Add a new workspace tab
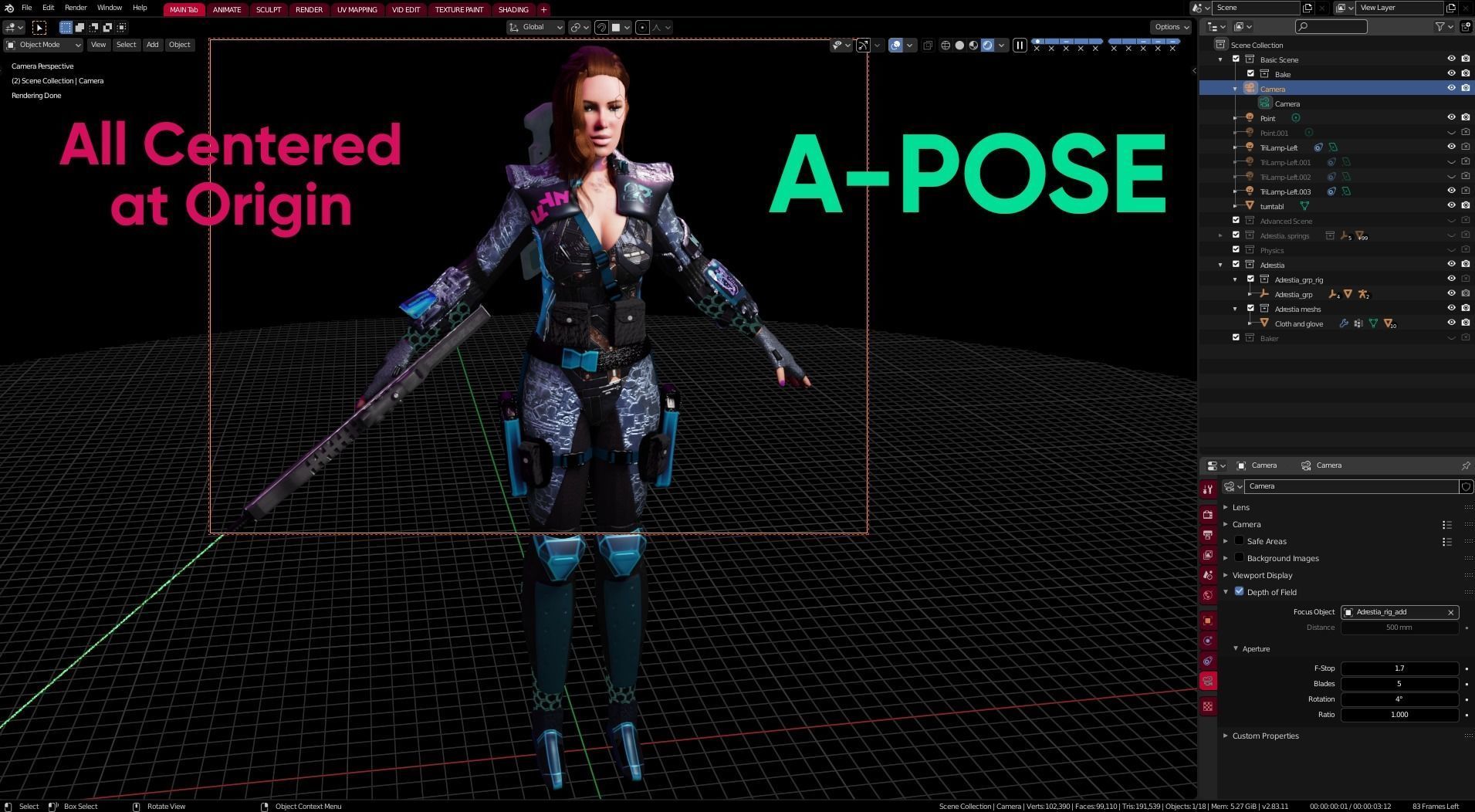 [543, 9]
